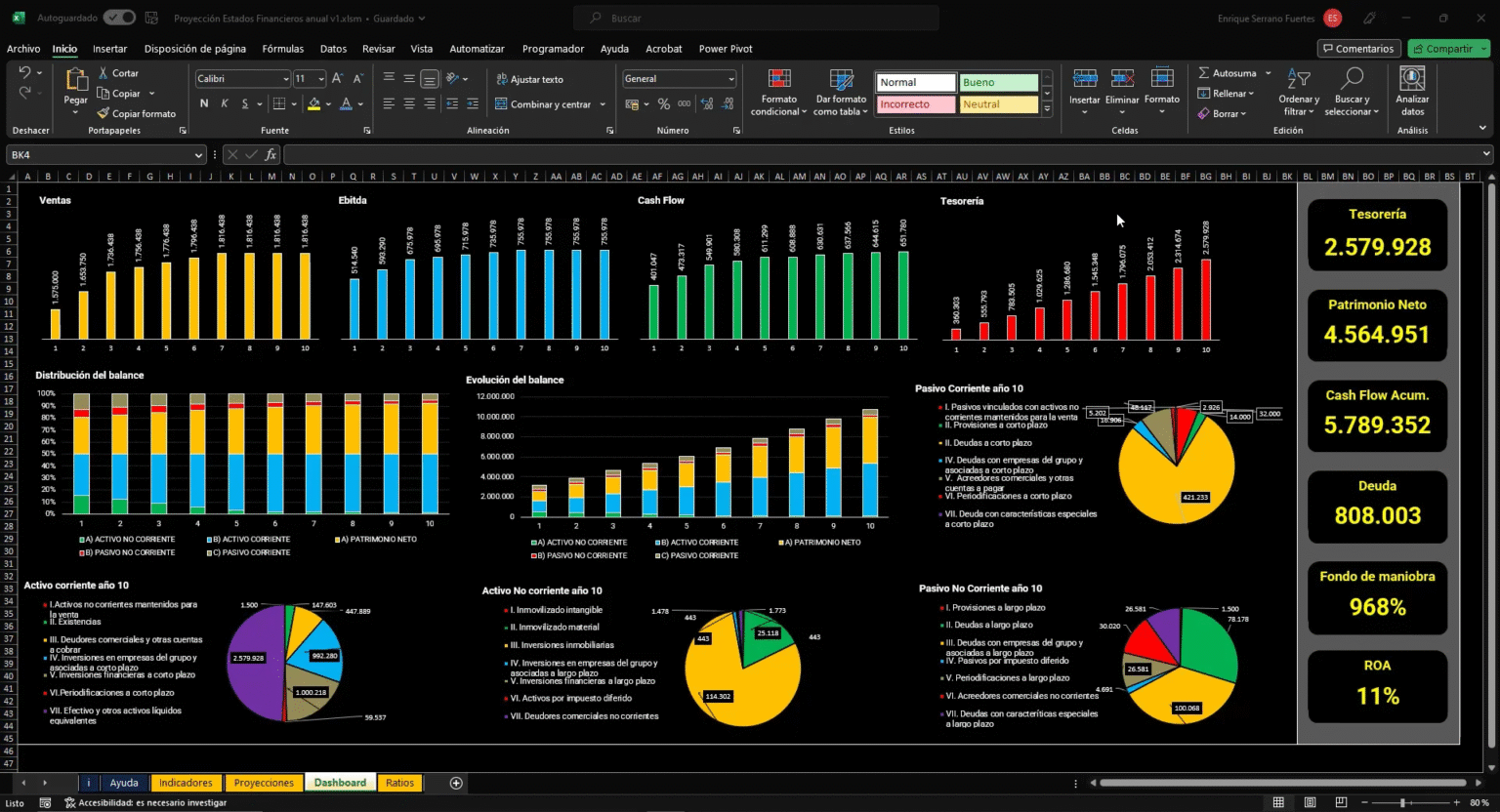The width and height of the screenshot is (1500, 812).
Task: Add a new sheet with plus icon
Action: pyautogui.click(x=456, y=783)
